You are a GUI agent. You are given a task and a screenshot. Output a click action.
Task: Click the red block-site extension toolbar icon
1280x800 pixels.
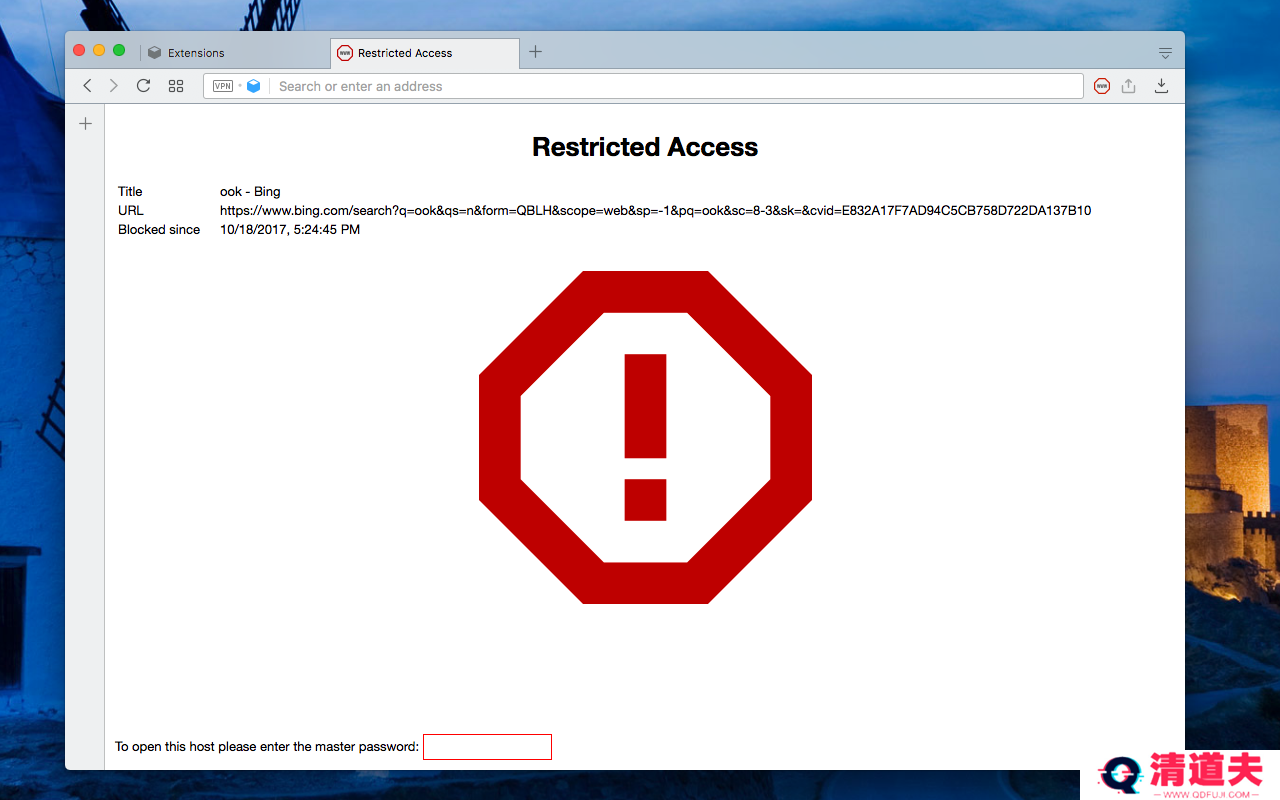[x=1102, y=86]
